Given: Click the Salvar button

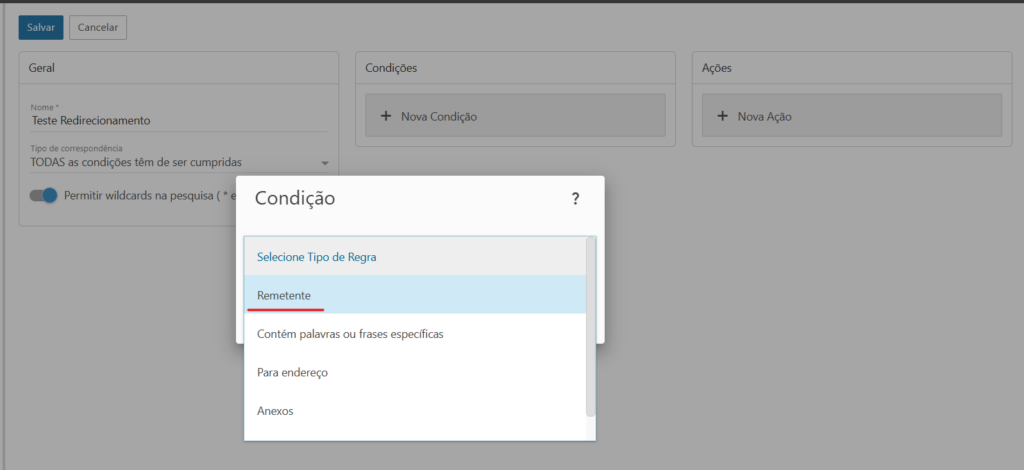Looking at the screenshot, I should tap(40, 27).
